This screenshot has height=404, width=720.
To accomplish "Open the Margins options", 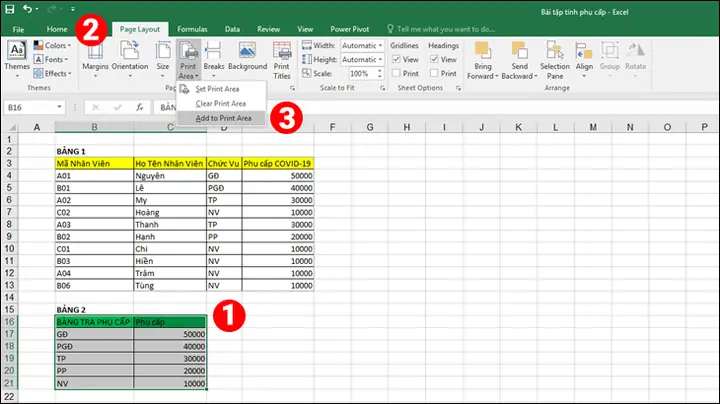I will pos(96,59).
